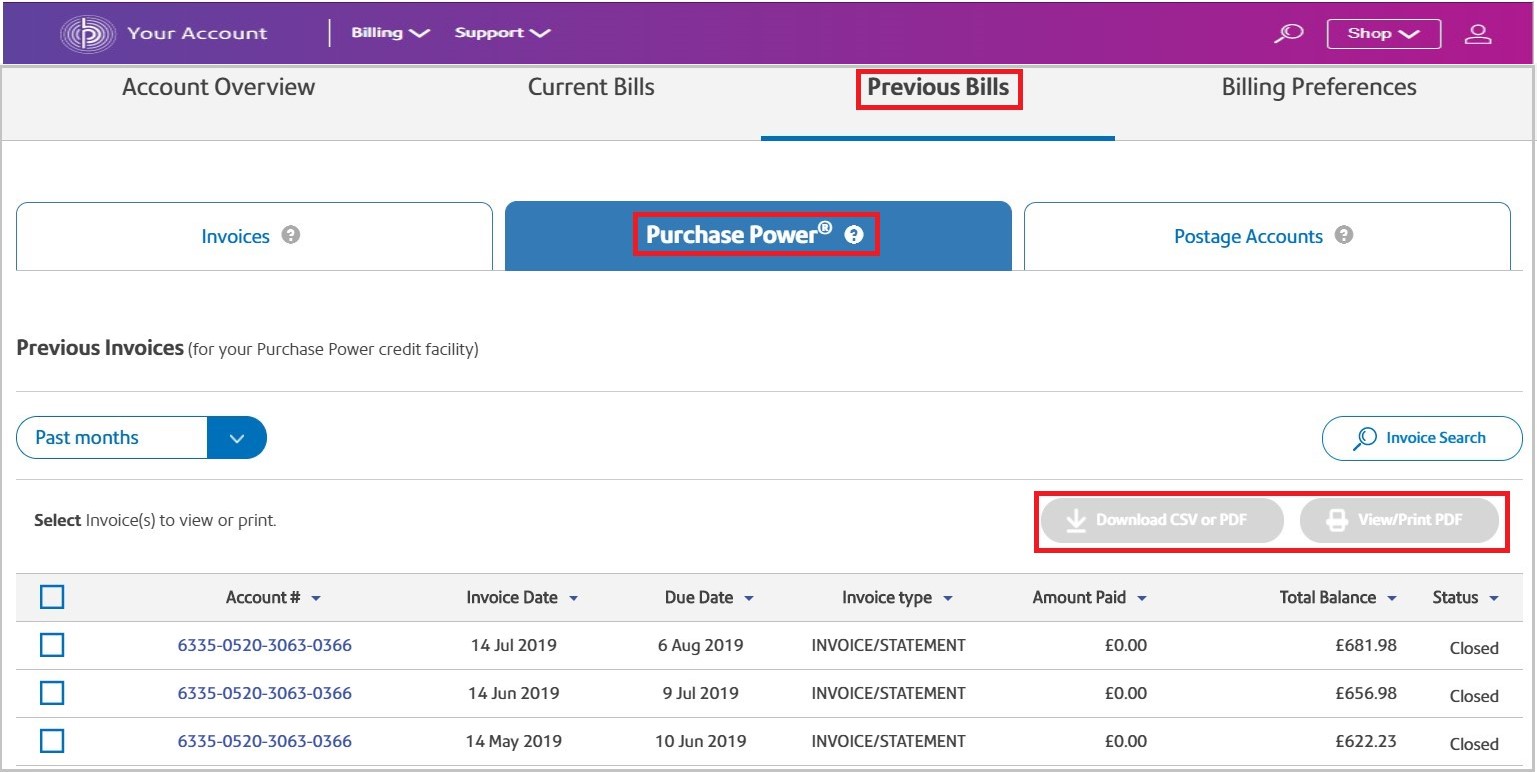Open account link for 14 May 2019 invoice
This screenshot has height=772, width=1537.
coord(265,741)
